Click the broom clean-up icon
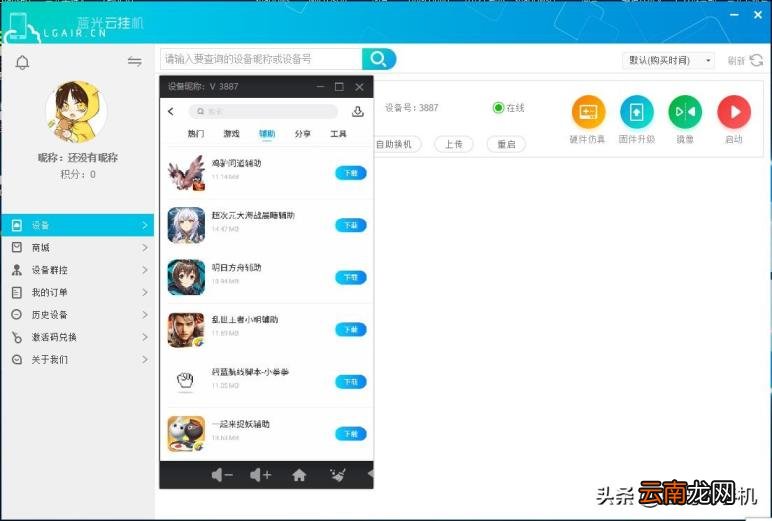772x521 pixels. (337, 475)
